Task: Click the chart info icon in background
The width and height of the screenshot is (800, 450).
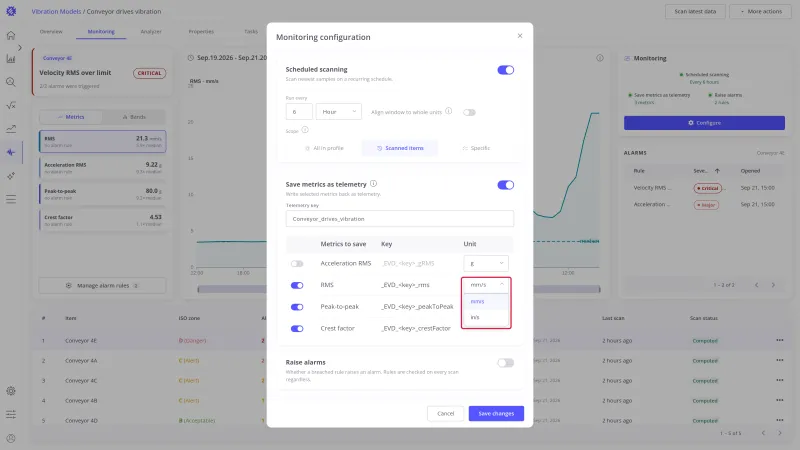Action: tap(600, 58)
